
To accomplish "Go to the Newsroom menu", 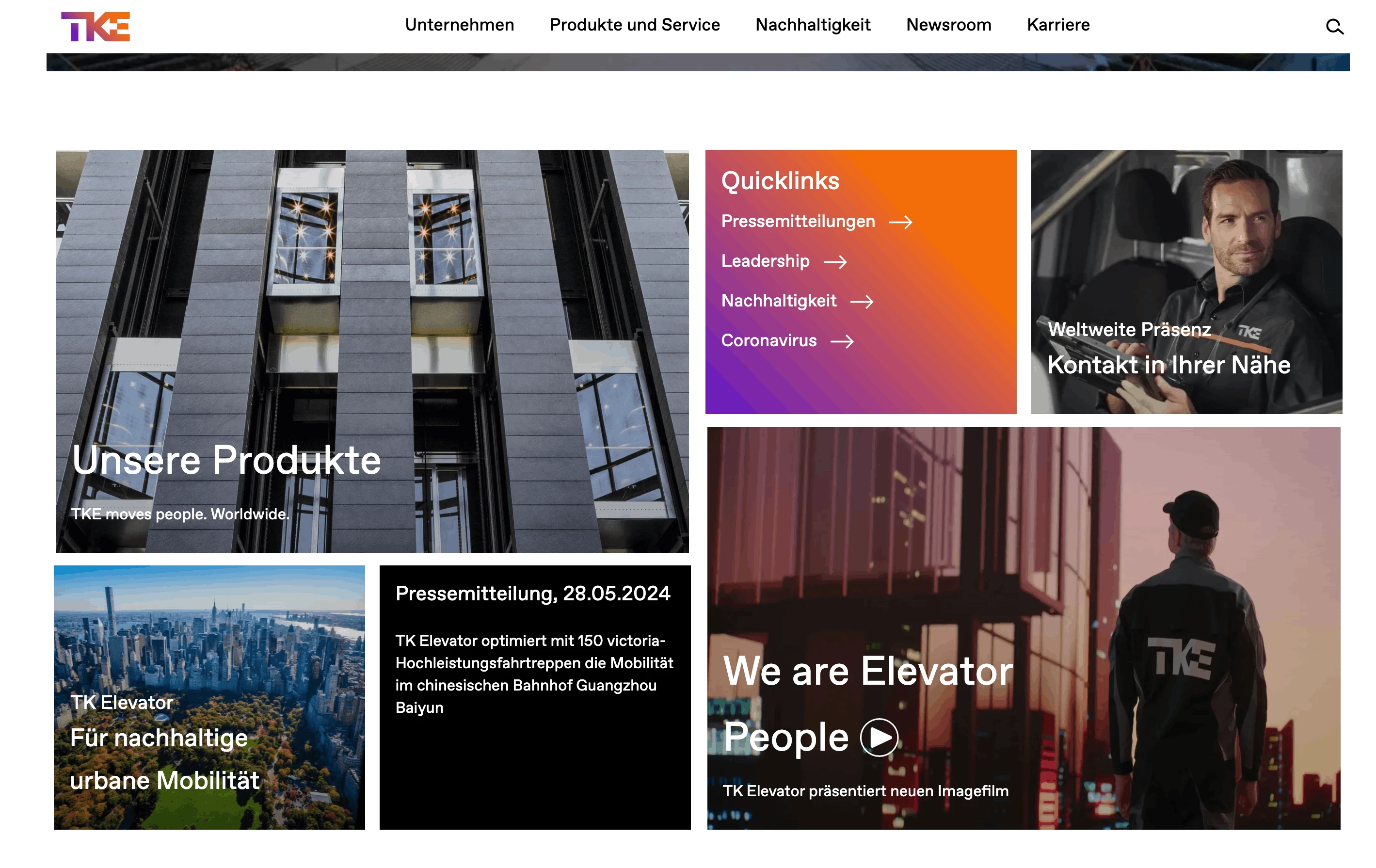I will tap(948, 25).
